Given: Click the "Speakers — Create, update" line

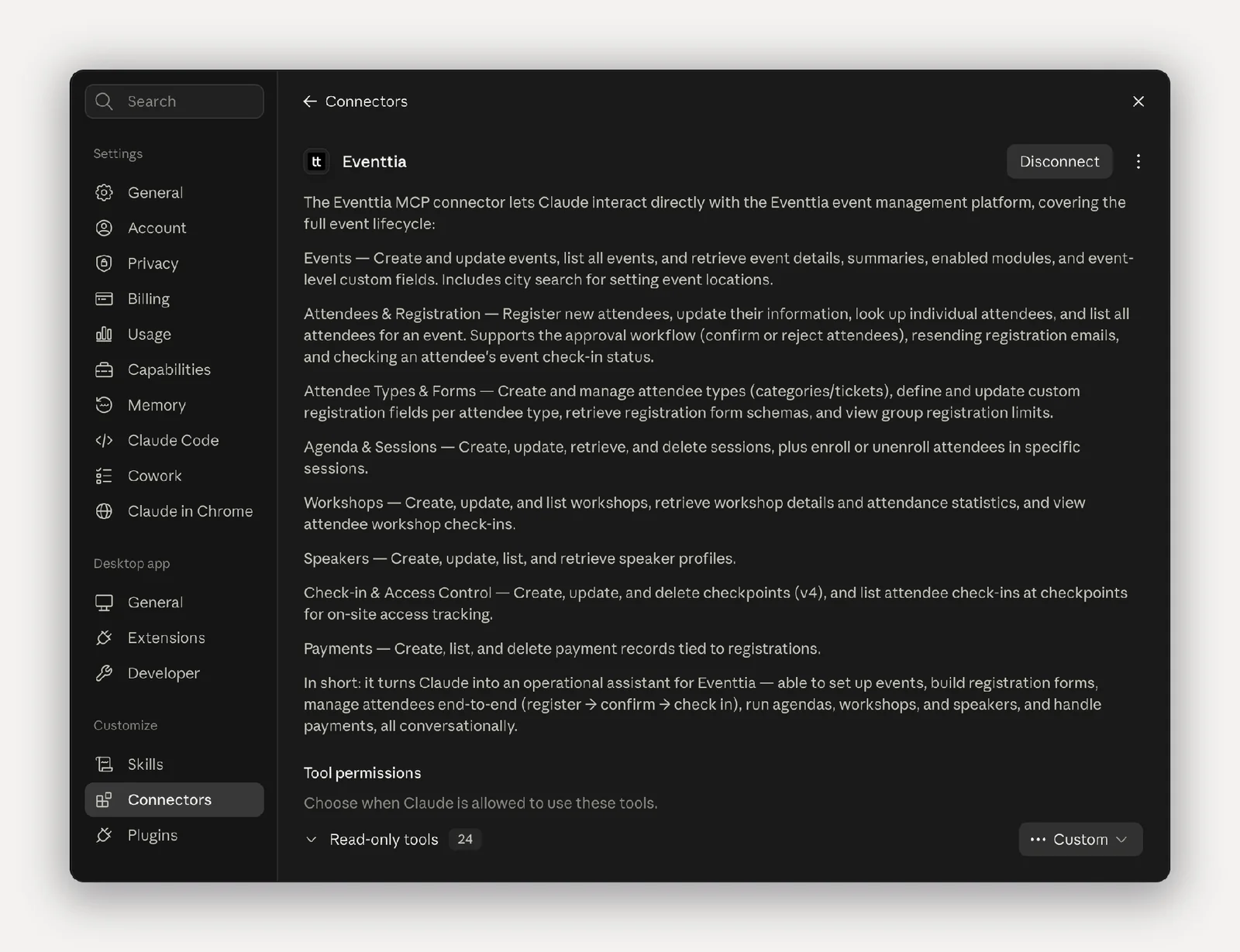Looking at the screenshot, I should [x=520, y=558].
